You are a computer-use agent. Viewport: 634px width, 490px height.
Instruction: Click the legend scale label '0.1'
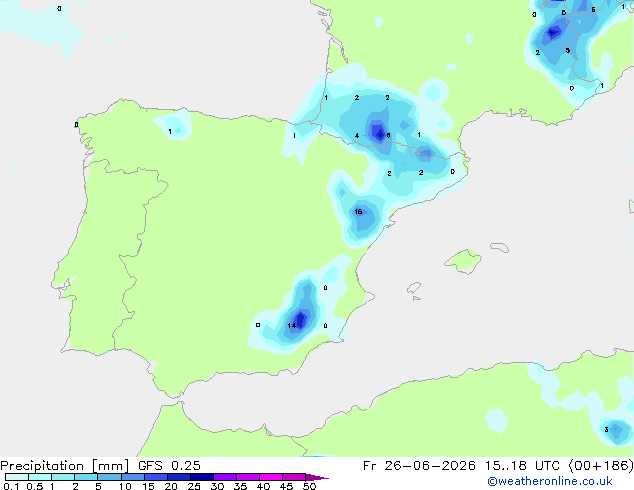coord(11,486)
